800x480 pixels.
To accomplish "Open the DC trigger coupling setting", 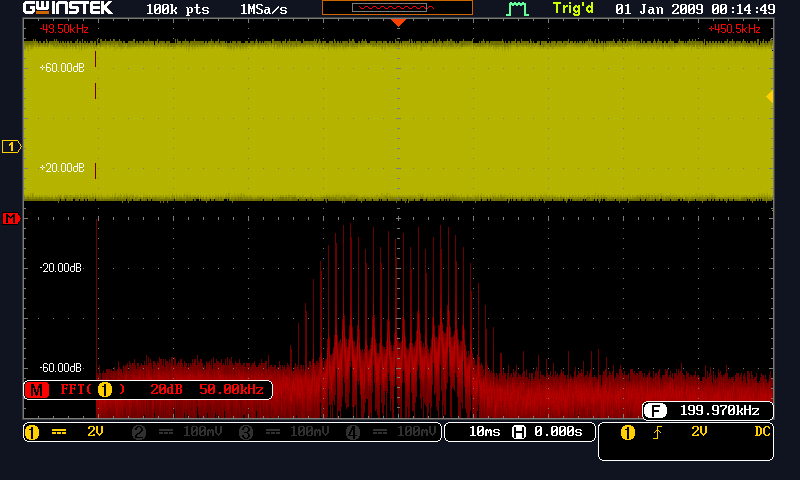I will [x=763, y=432].
